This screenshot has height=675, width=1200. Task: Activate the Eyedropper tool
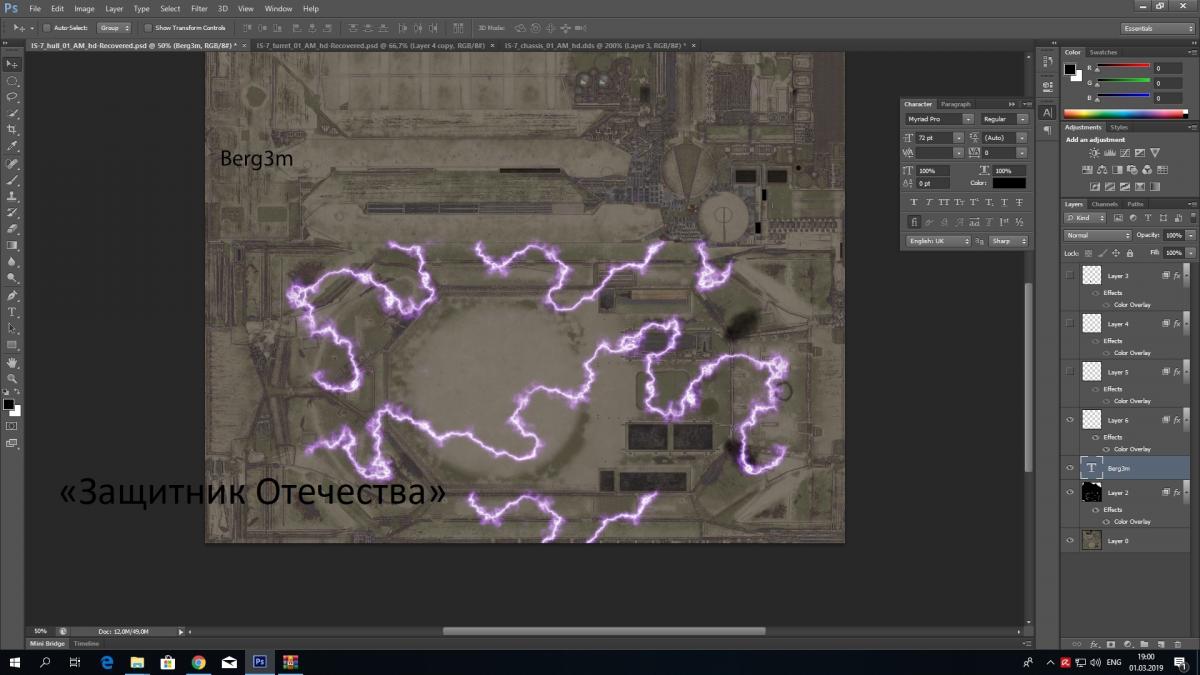pyautogui.click(x=13, y=146)
